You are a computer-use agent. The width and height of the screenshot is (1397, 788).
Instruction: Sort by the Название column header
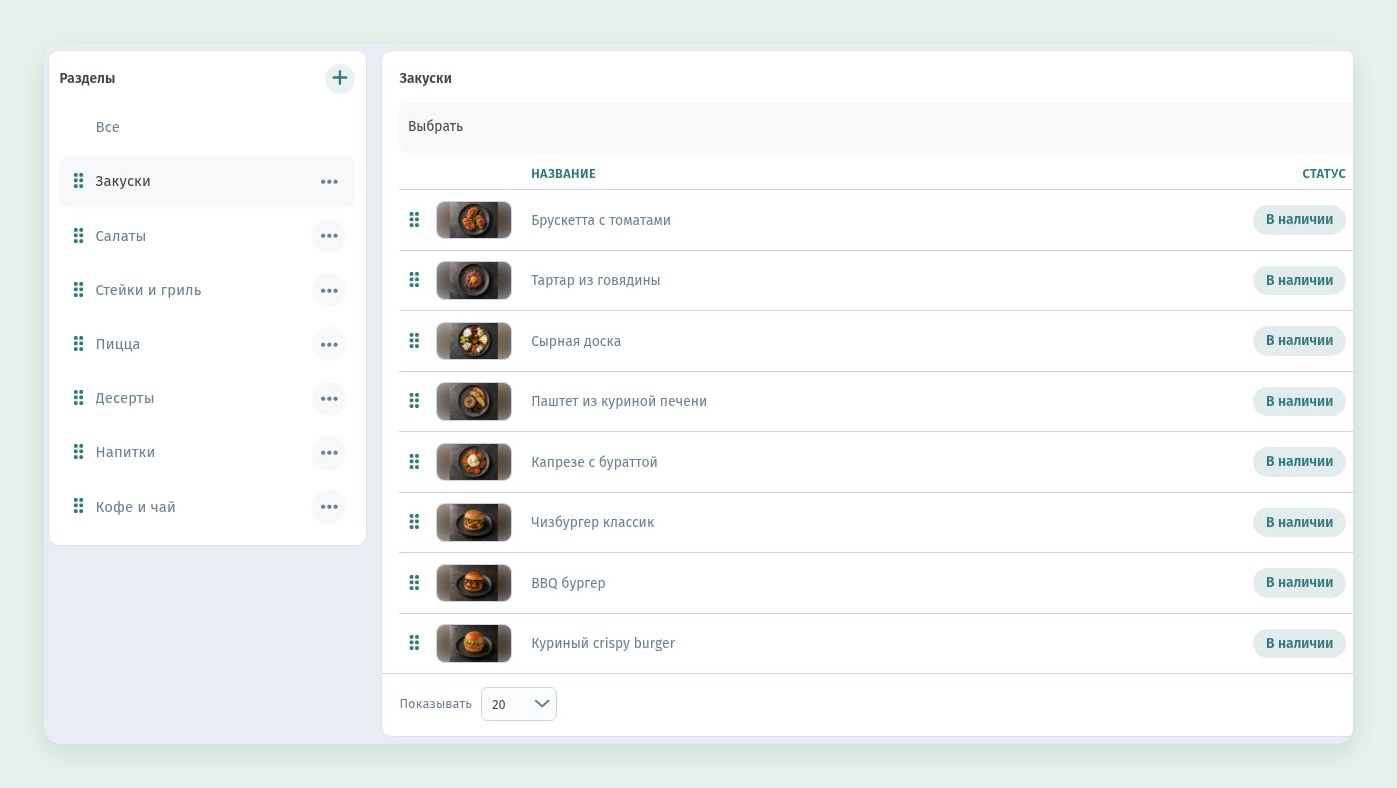click(x=563, y=174)
